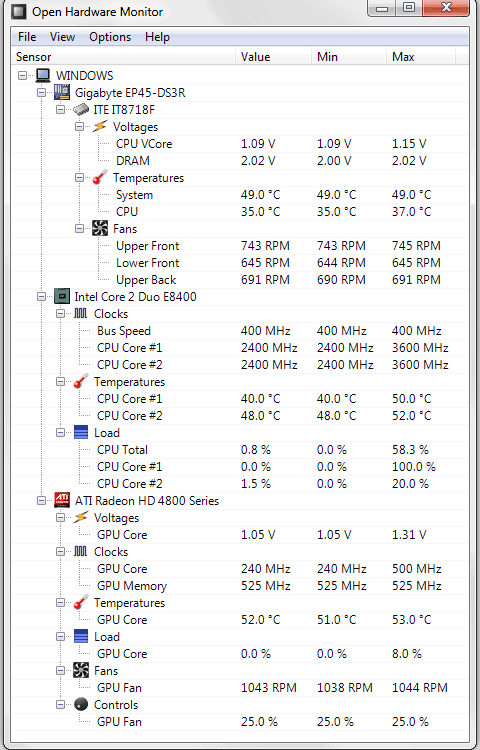This screenshot has height=750, width=480.
Task: Click the Value column header
Action: 273,56
